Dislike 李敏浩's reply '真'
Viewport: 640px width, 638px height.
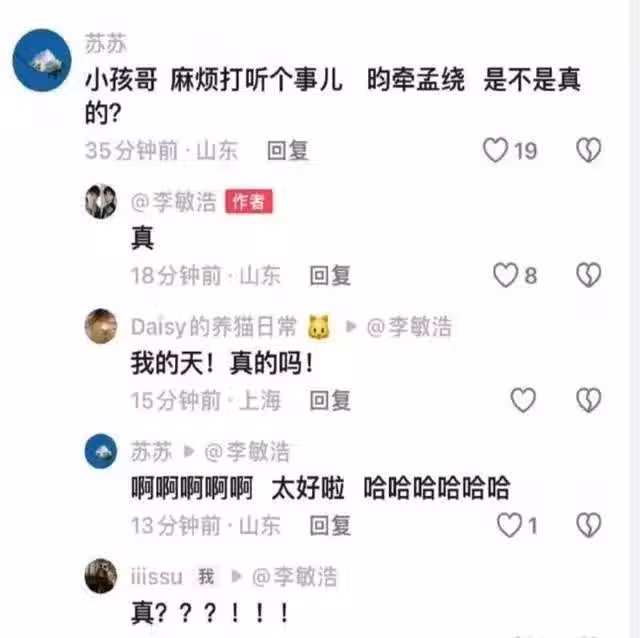[589, 275]
